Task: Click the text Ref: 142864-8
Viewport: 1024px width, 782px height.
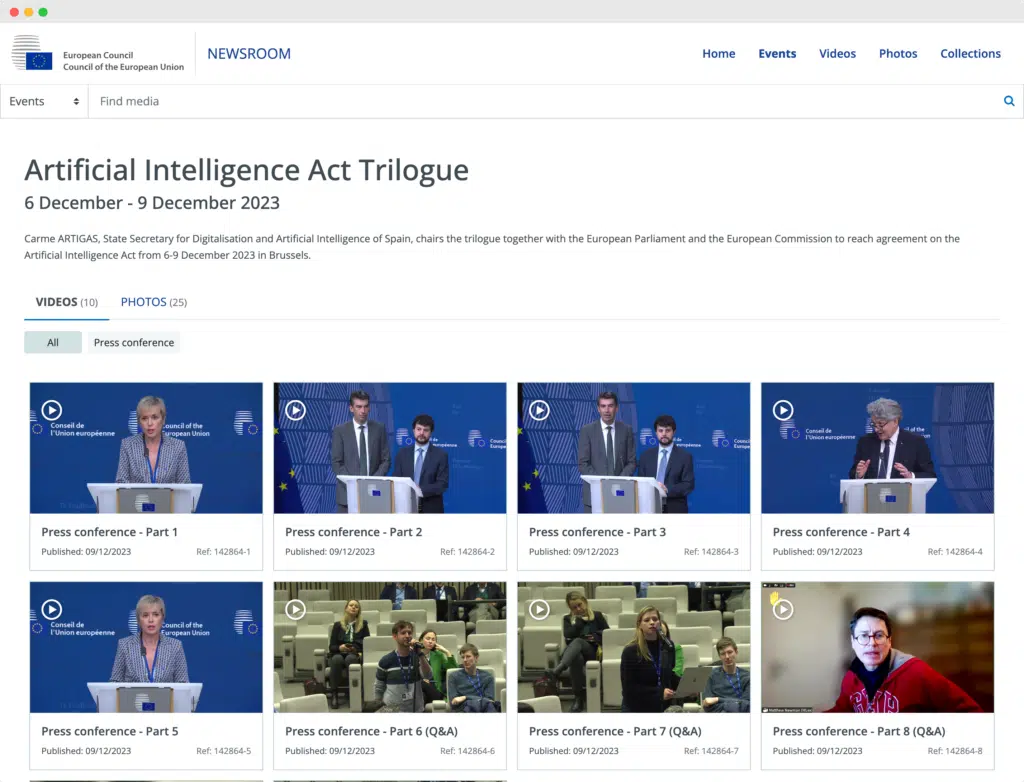Action: click(955, 751)
